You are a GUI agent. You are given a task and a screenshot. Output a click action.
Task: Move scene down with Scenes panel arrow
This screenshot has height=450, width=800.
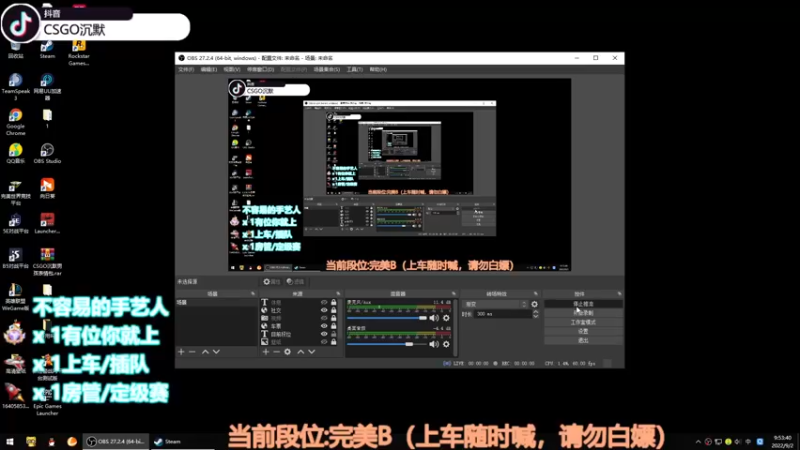point(216,352)
